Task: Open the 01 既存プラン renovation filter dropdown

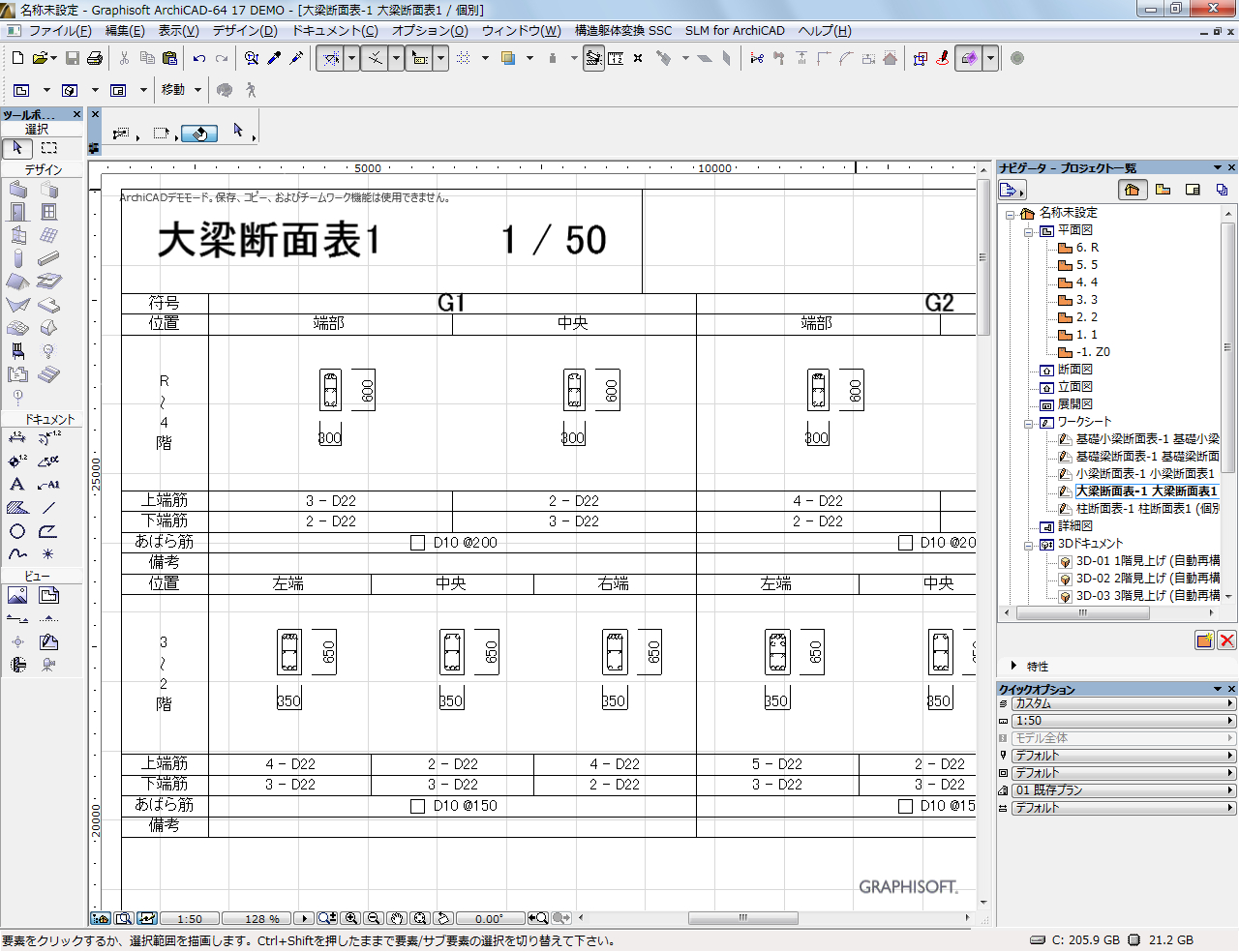Action: click(1124, 790)
